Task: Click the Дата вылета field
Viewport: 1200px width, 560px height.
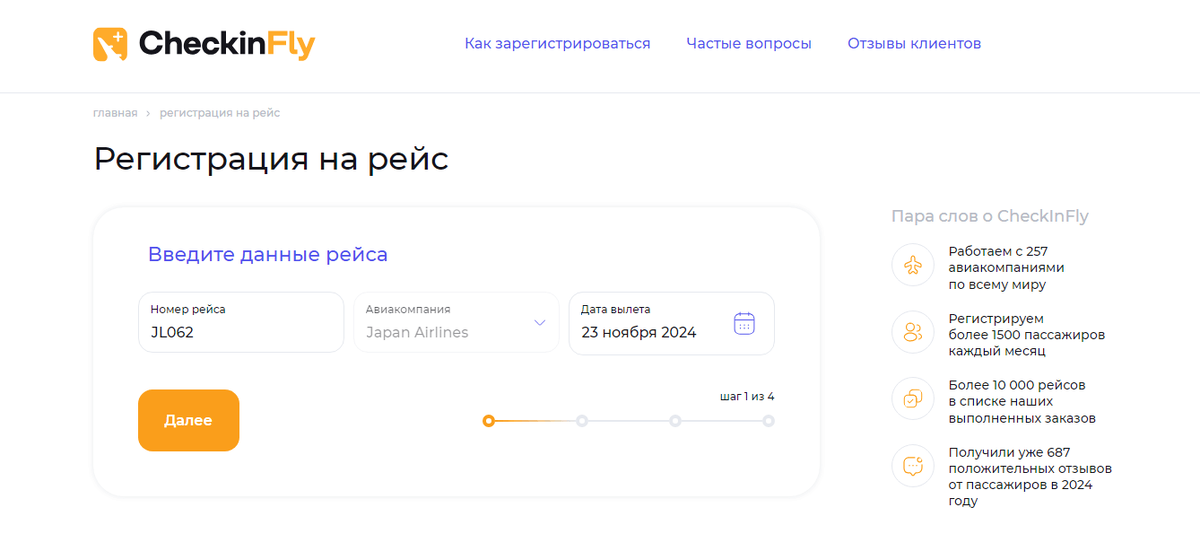Action: click(671, 322)
